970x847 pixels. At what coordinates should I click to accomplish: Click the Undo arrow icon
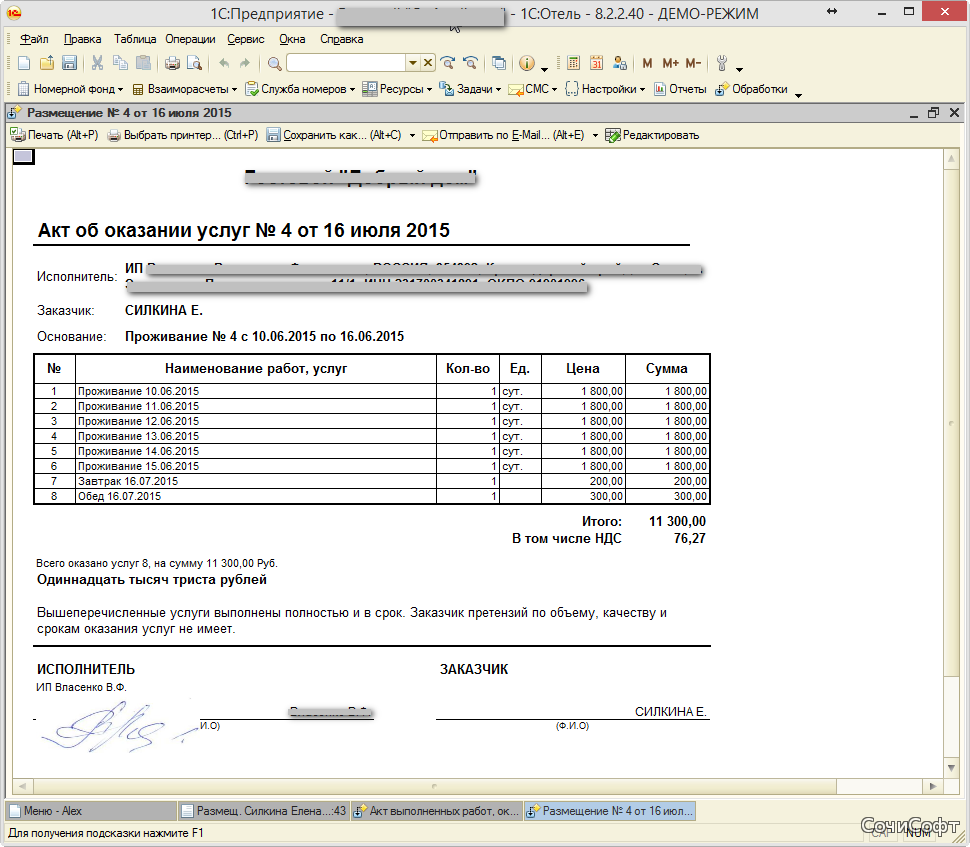[224, 63]
